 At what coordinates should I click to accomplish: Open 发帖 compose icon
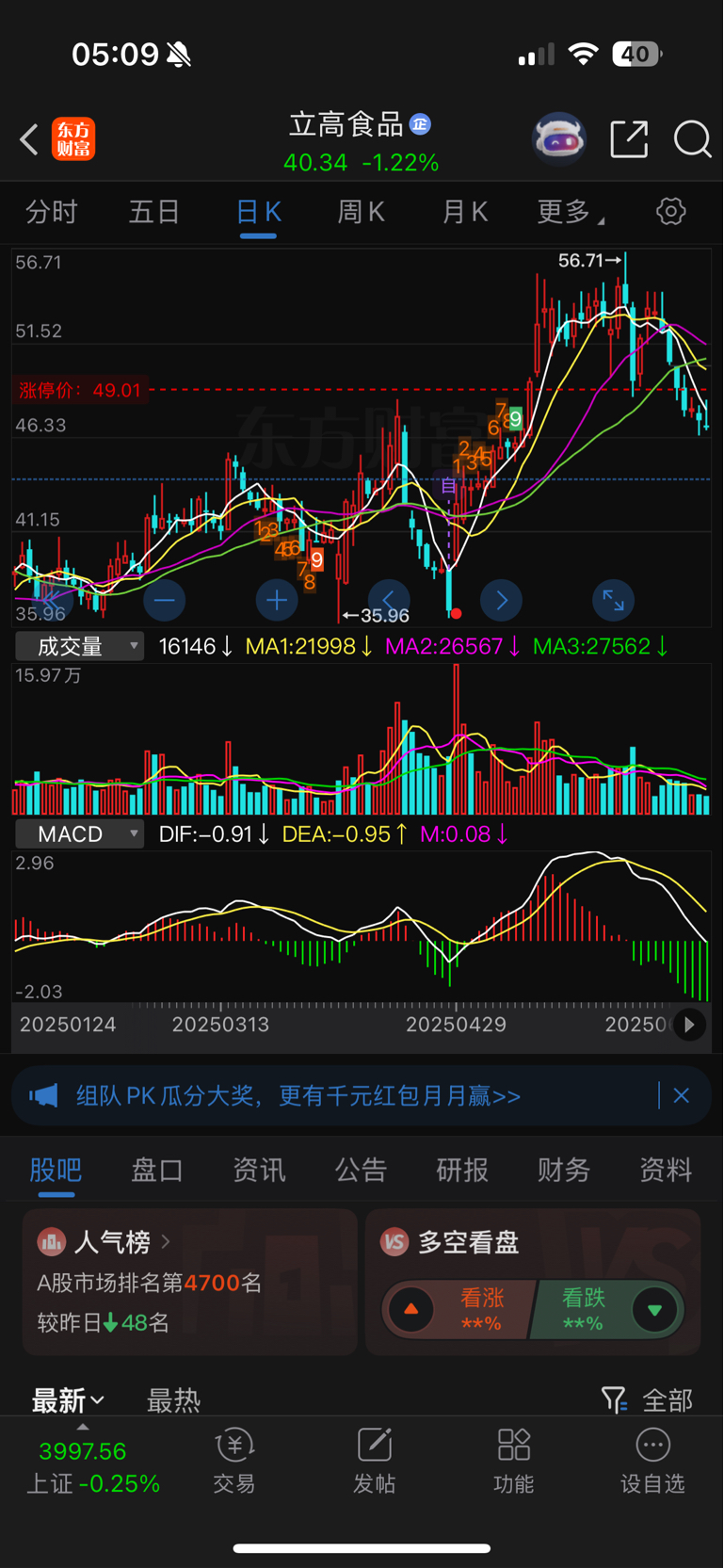pyautogui.click(x=374, y=1461)
